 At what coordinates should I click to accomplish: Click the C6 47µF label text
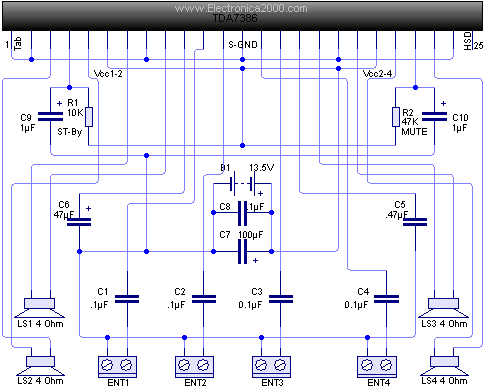[64, 210]
